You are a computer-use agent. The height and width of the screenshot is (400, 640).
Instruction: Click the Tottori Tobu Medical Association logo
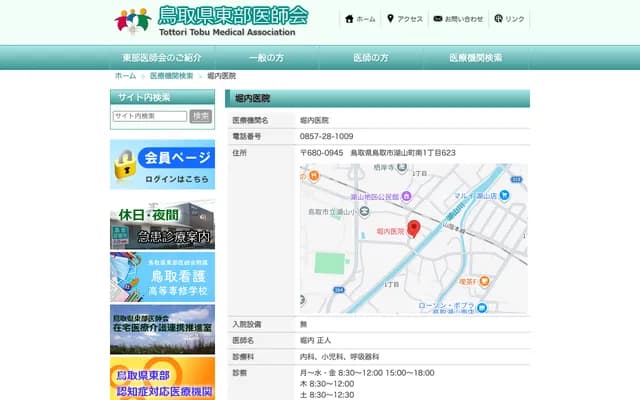coord(211,21)
